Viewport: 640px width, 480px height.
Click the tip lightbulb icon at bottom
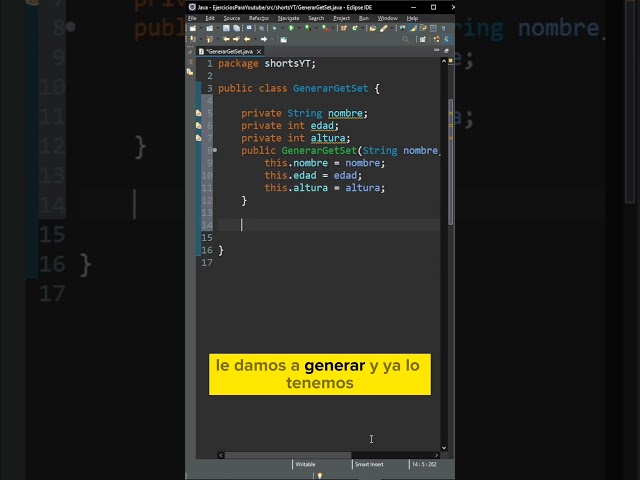pos(320,476)
